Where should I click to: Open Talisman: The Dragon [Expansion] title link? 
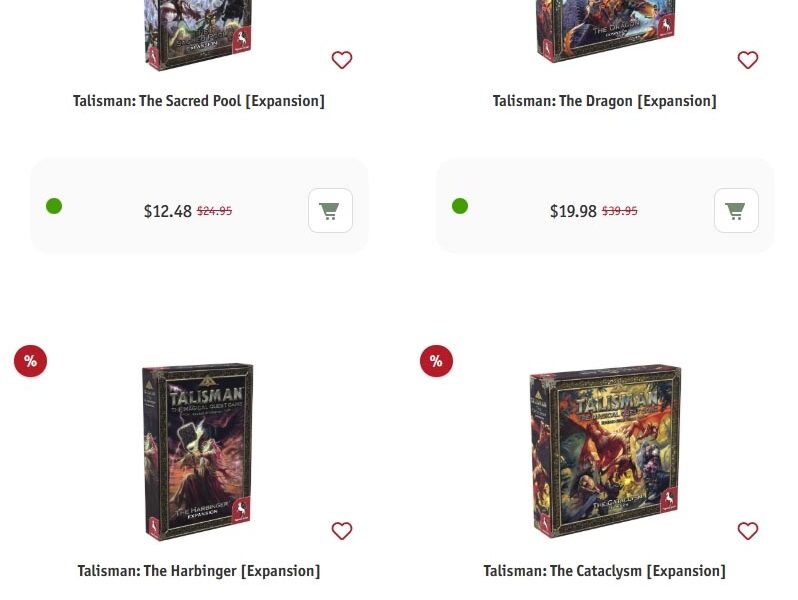tap(605, 101)
